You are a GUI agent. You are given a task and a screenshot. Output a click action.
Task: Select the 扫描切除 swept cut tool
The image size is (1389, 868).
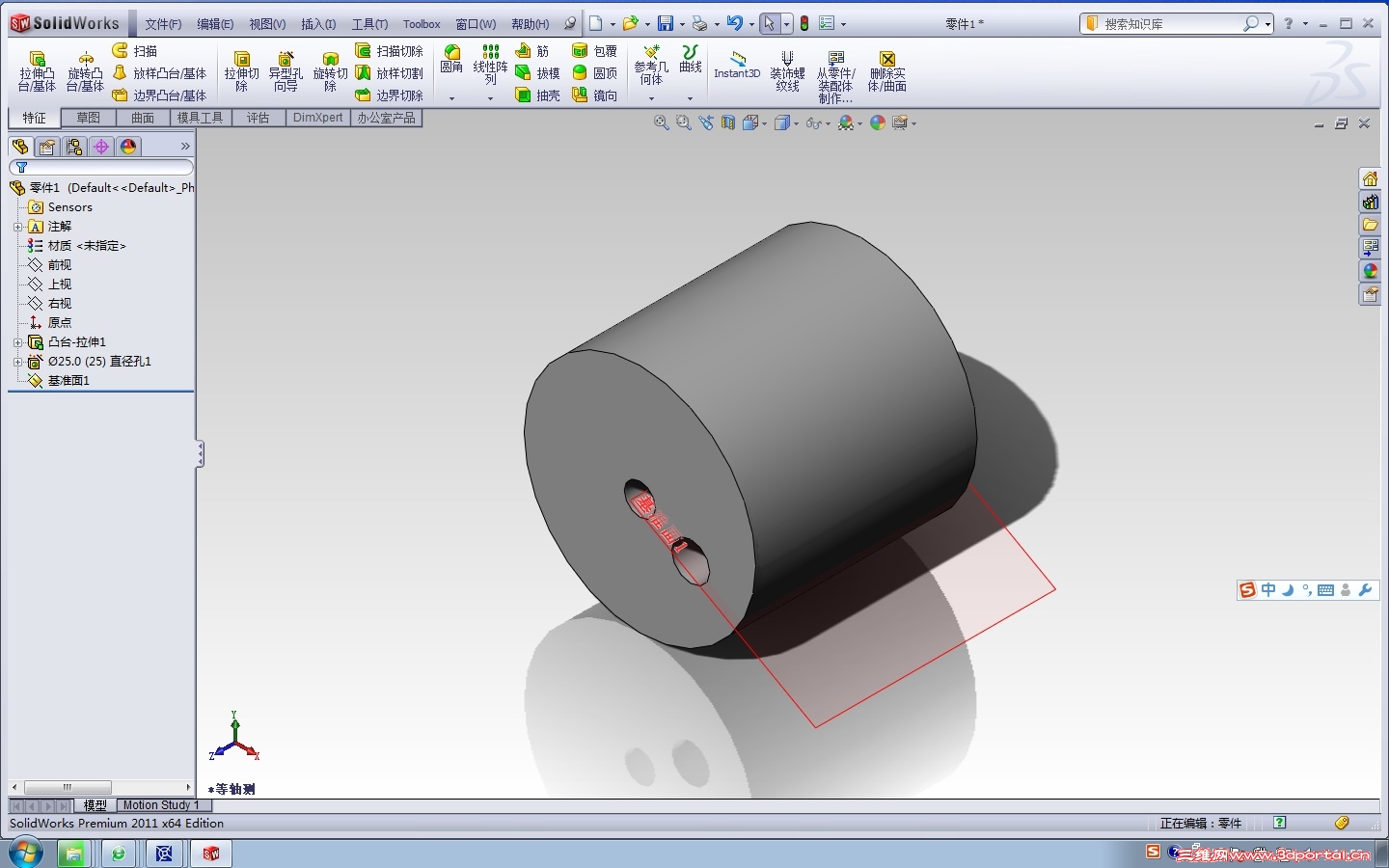coord(390,50)
